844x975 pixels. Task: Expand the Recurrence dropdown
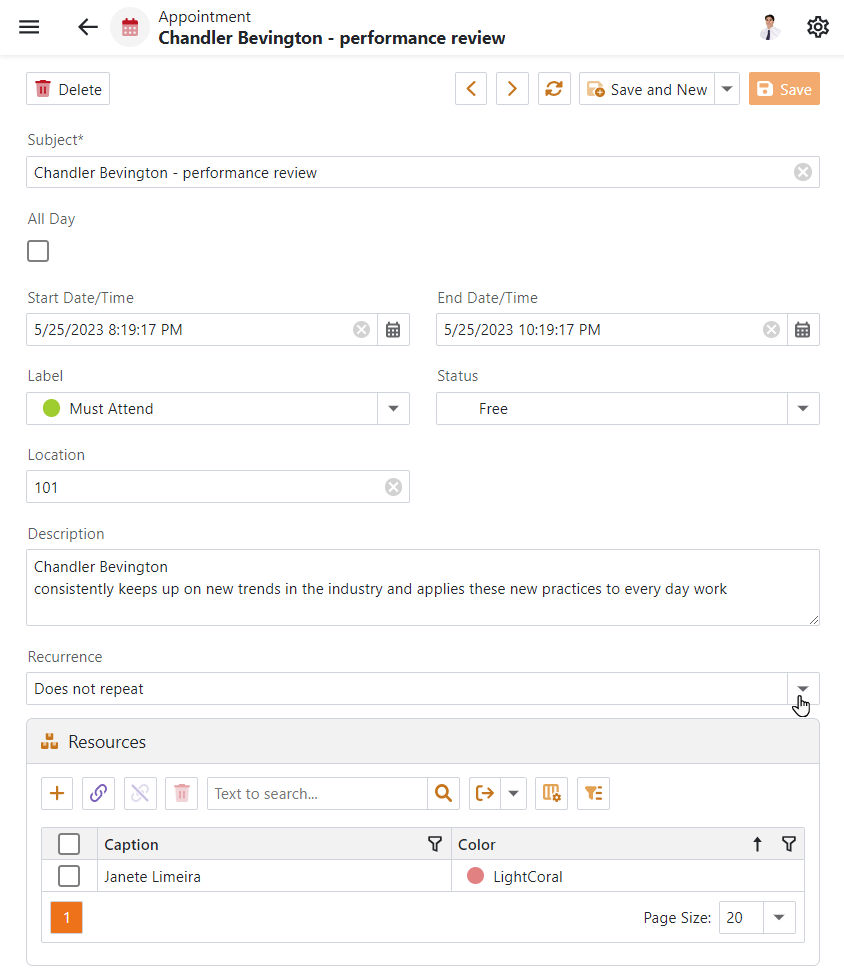tap(803, 688)
